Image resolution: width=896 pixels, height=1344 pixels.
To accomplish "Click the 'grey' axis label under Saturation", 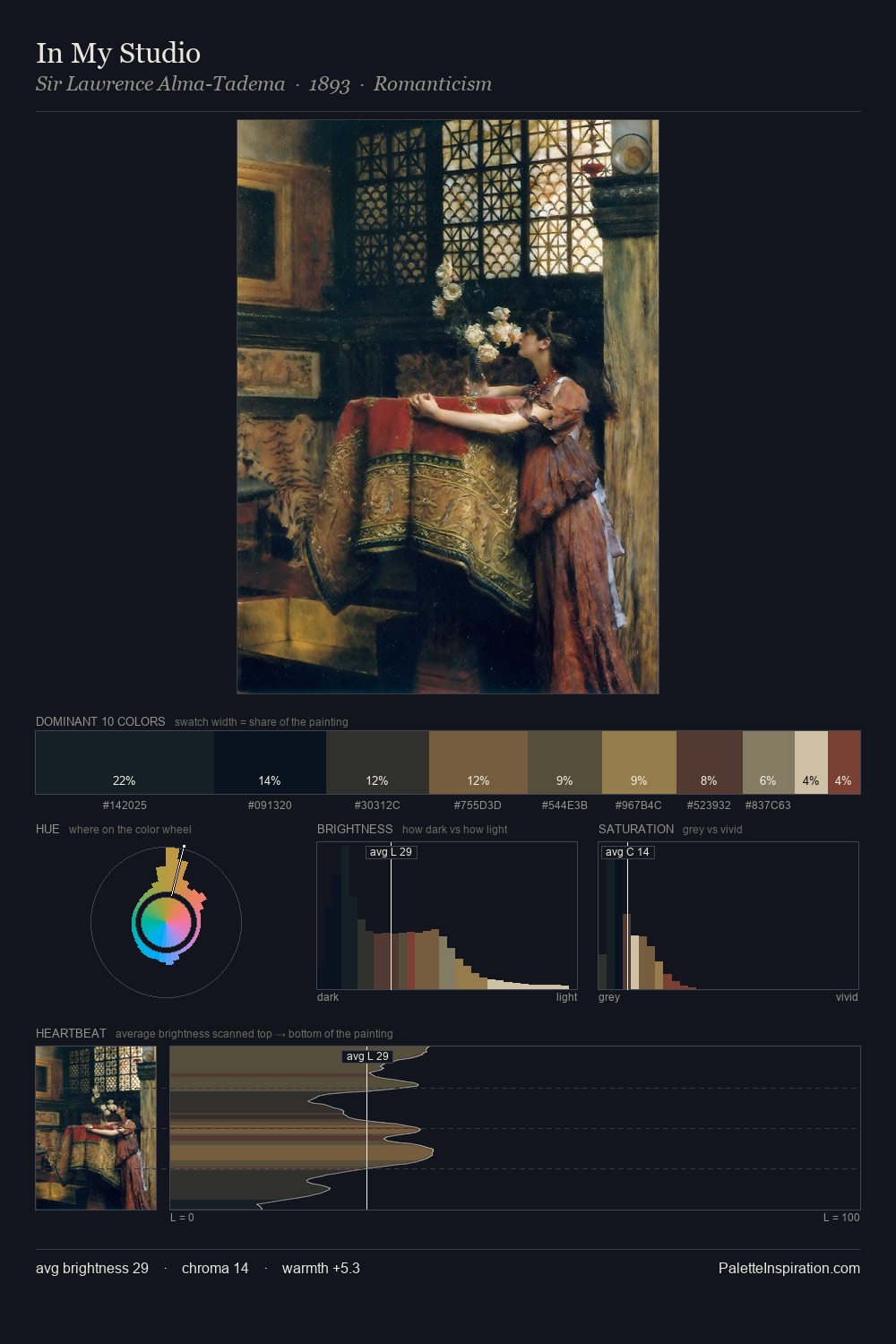I will click(x=609, y=997).
